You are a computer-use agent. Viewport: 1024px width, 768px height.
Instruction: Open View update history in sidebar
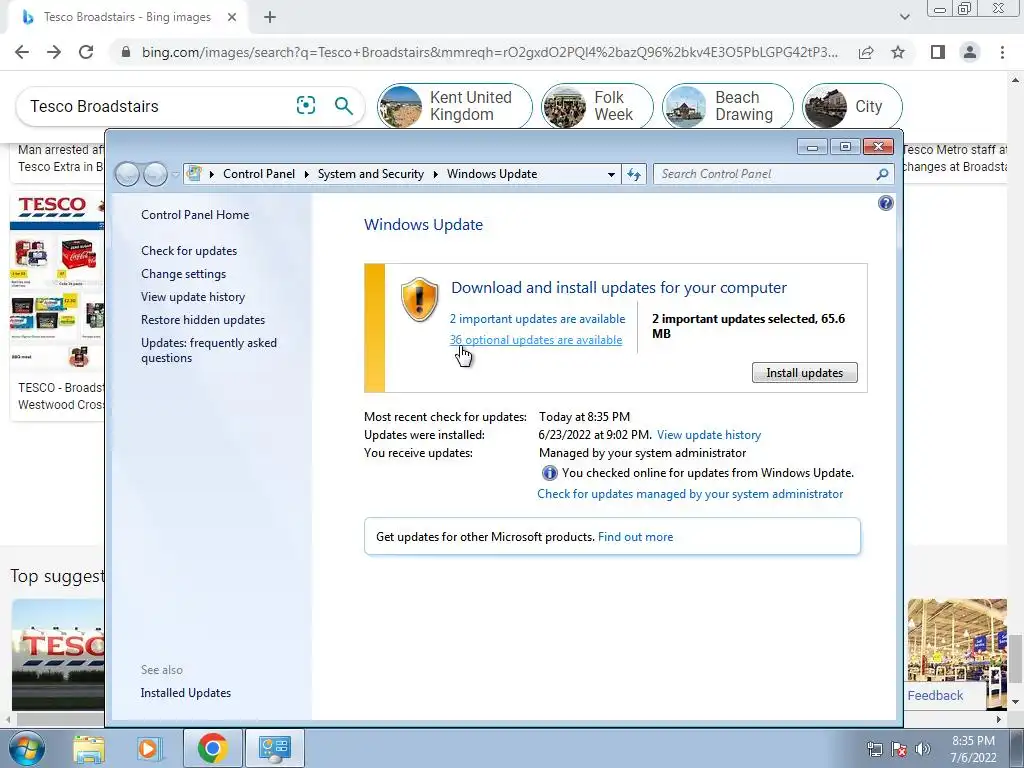click(193, 296)
